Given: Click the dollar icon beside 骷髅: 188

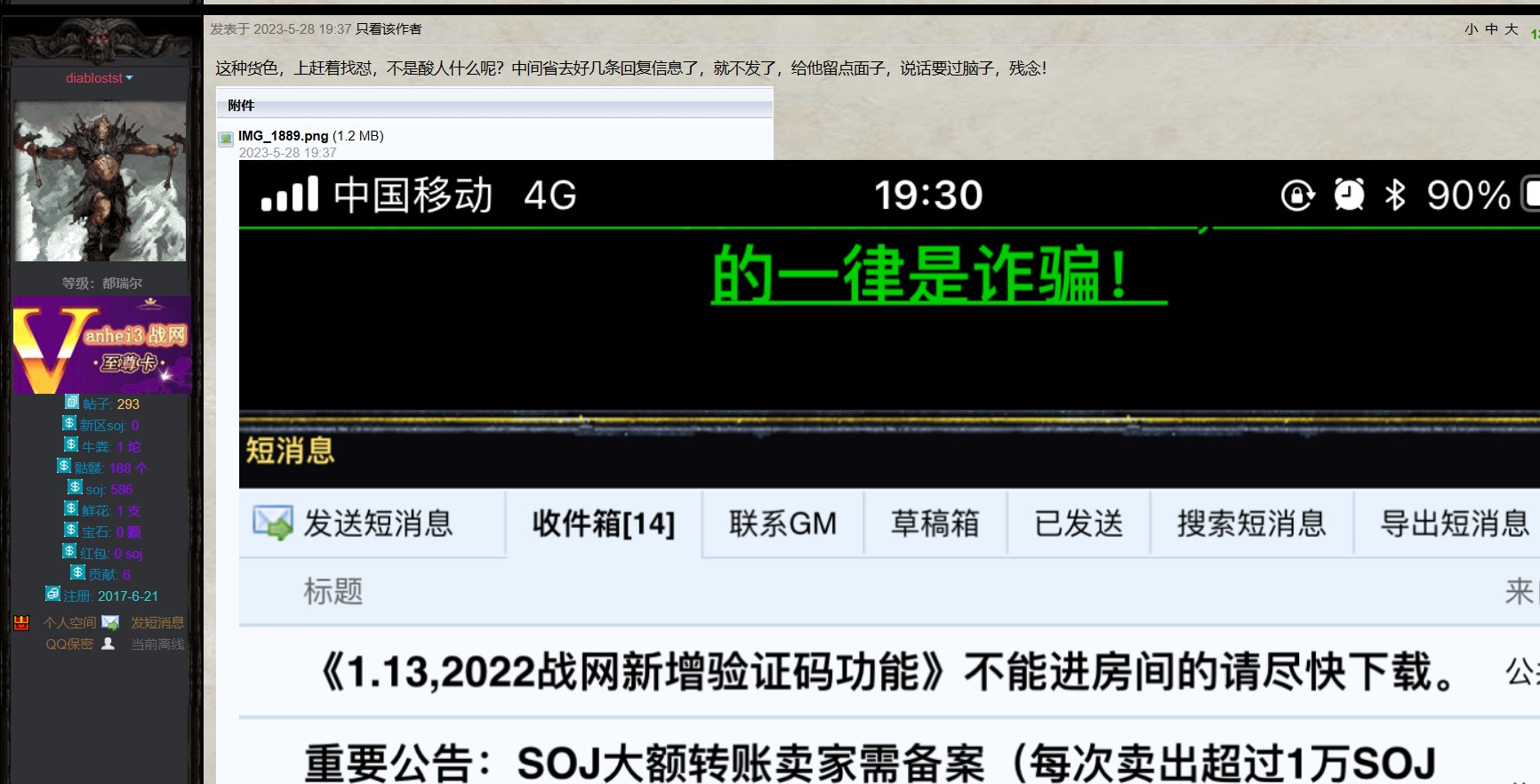Looking at the screenshot, I should coord(64,467).
